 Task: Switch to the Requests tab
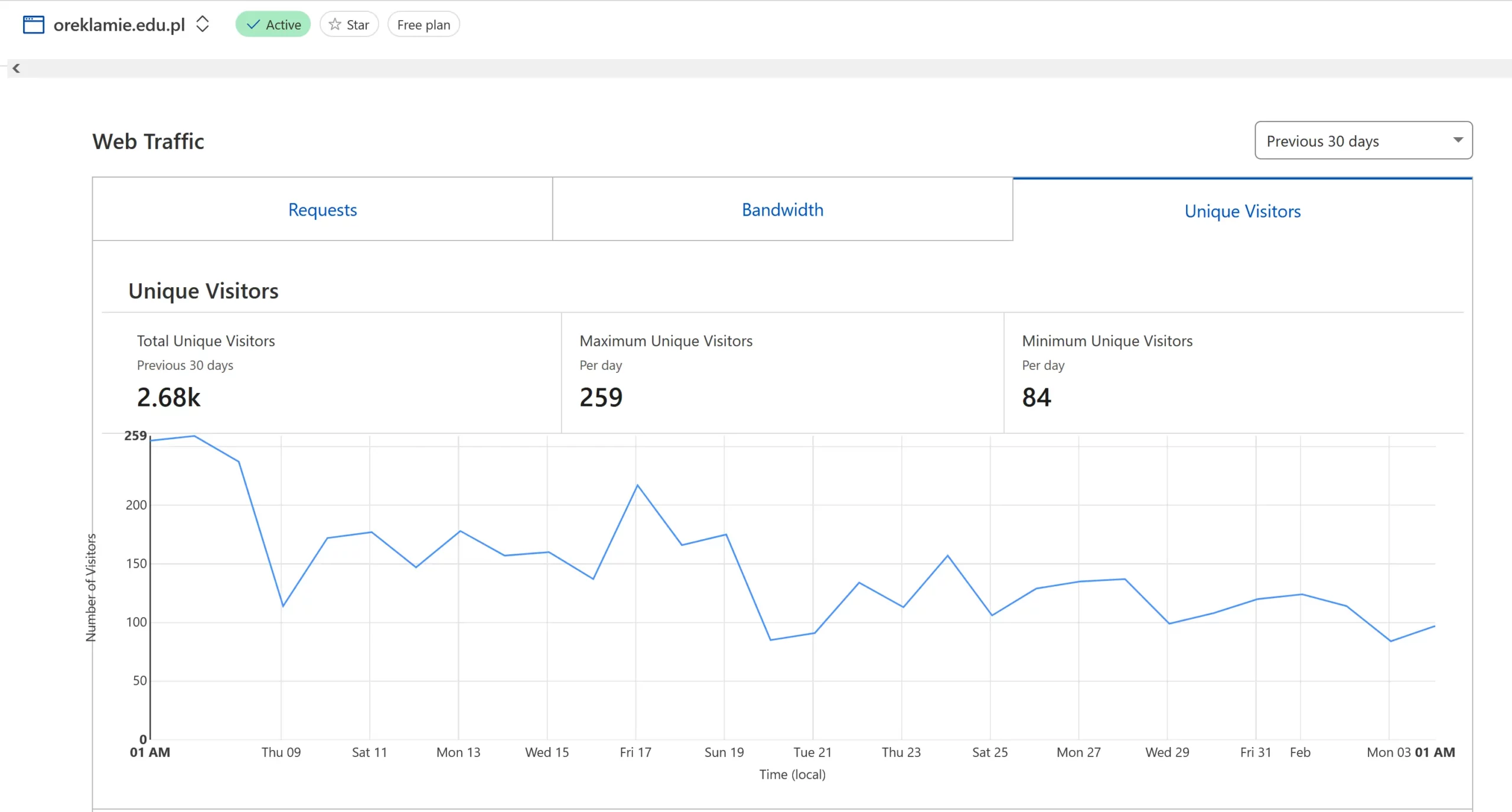[x=322, y=210]
